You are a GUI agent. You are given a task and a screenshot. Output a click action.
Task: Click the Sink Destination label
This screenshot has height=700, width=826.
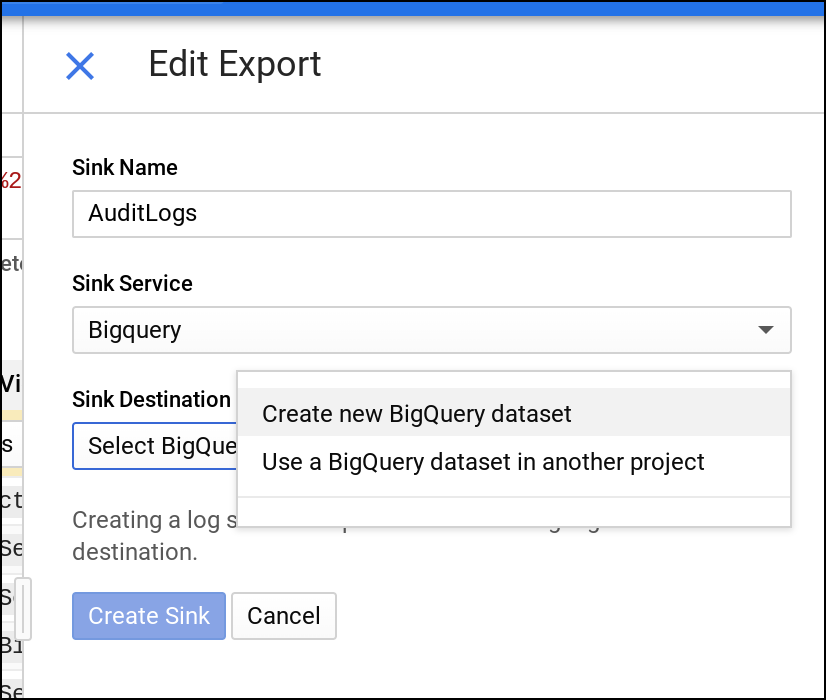151,399
